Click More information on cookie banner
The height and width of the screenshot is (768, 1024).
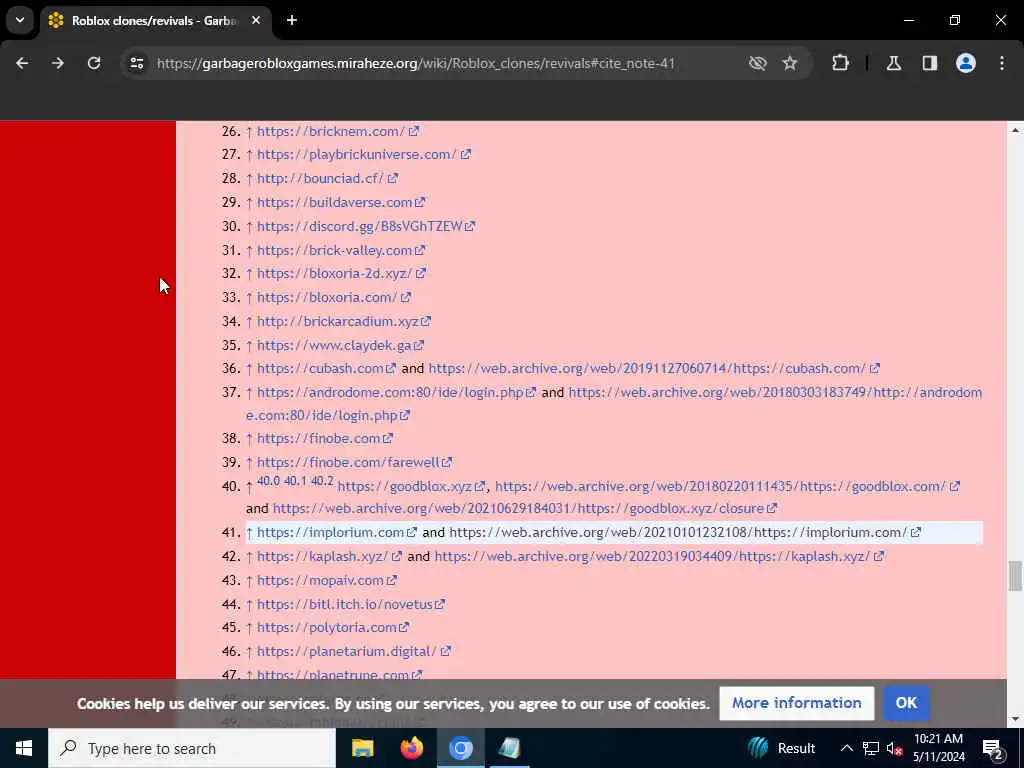coord(797,703)
